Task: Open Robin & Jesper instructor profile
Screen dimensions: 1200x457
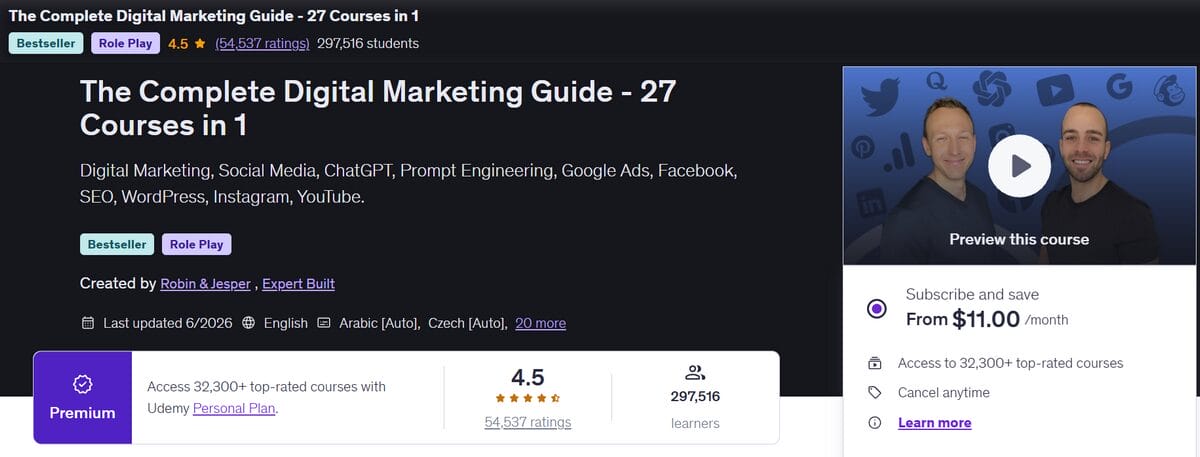Action: [207, 284]
